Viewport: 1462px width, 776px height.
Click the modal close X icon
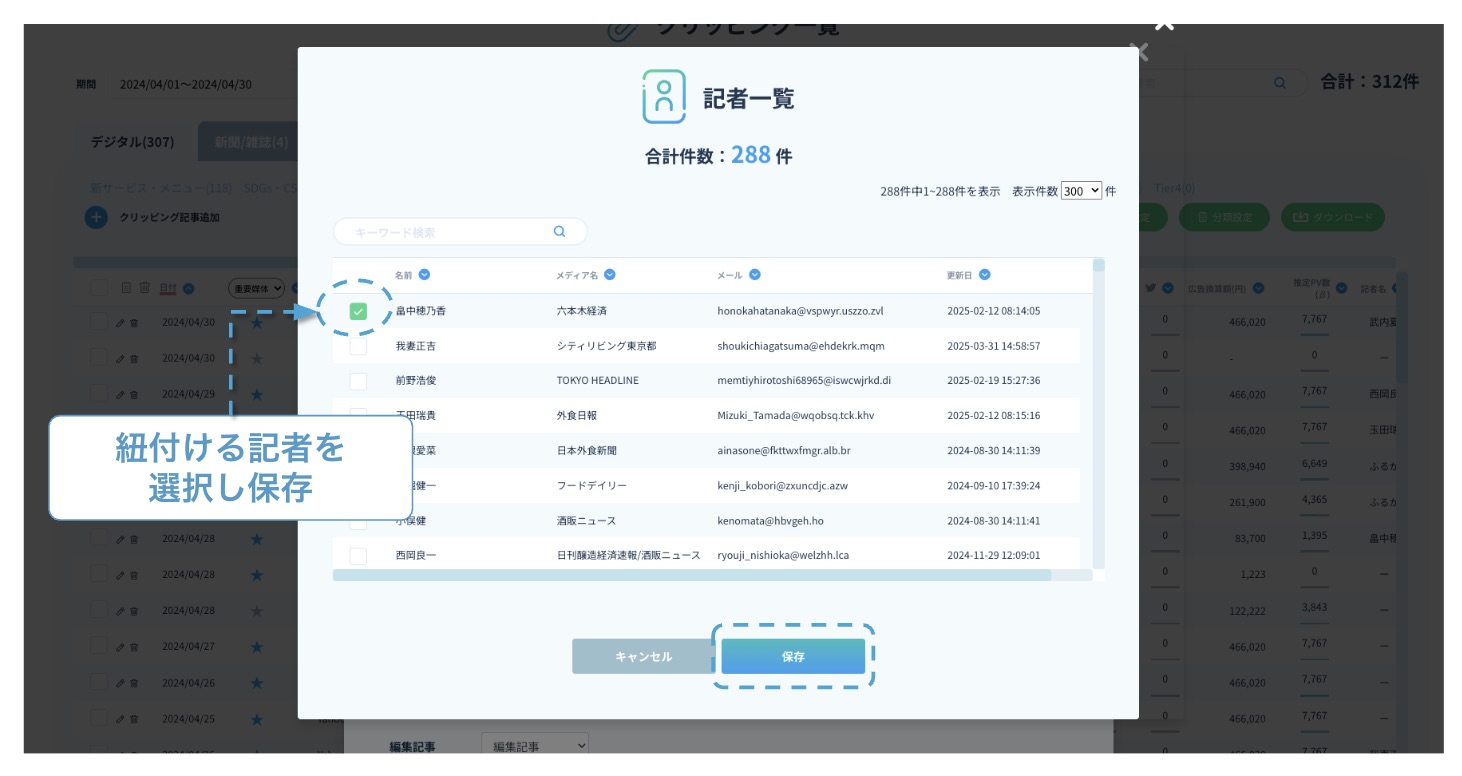(1138, 52)
